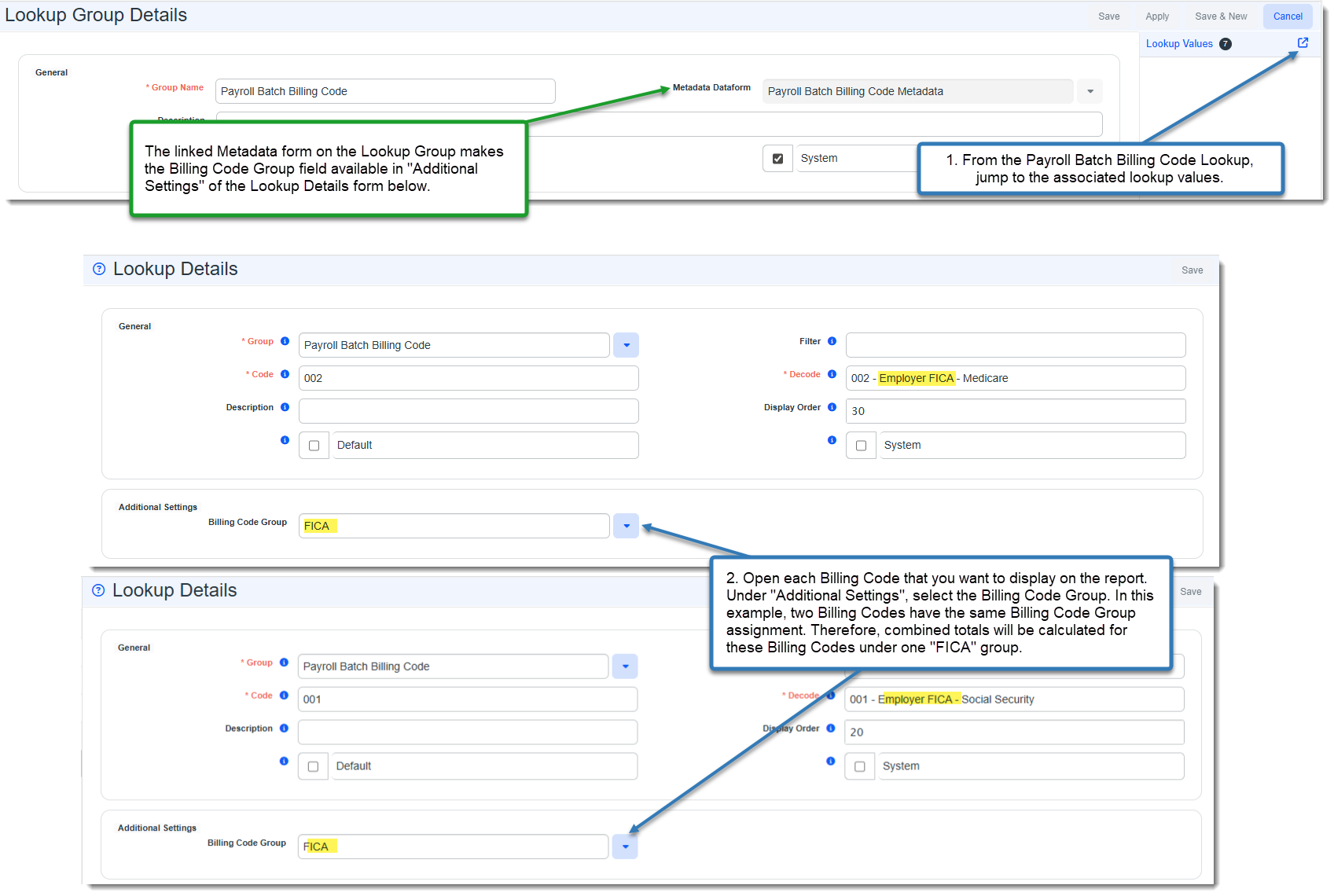Click the help icon beside first Lookup Details title
The image size is (1334, 896).
[99, 269]
